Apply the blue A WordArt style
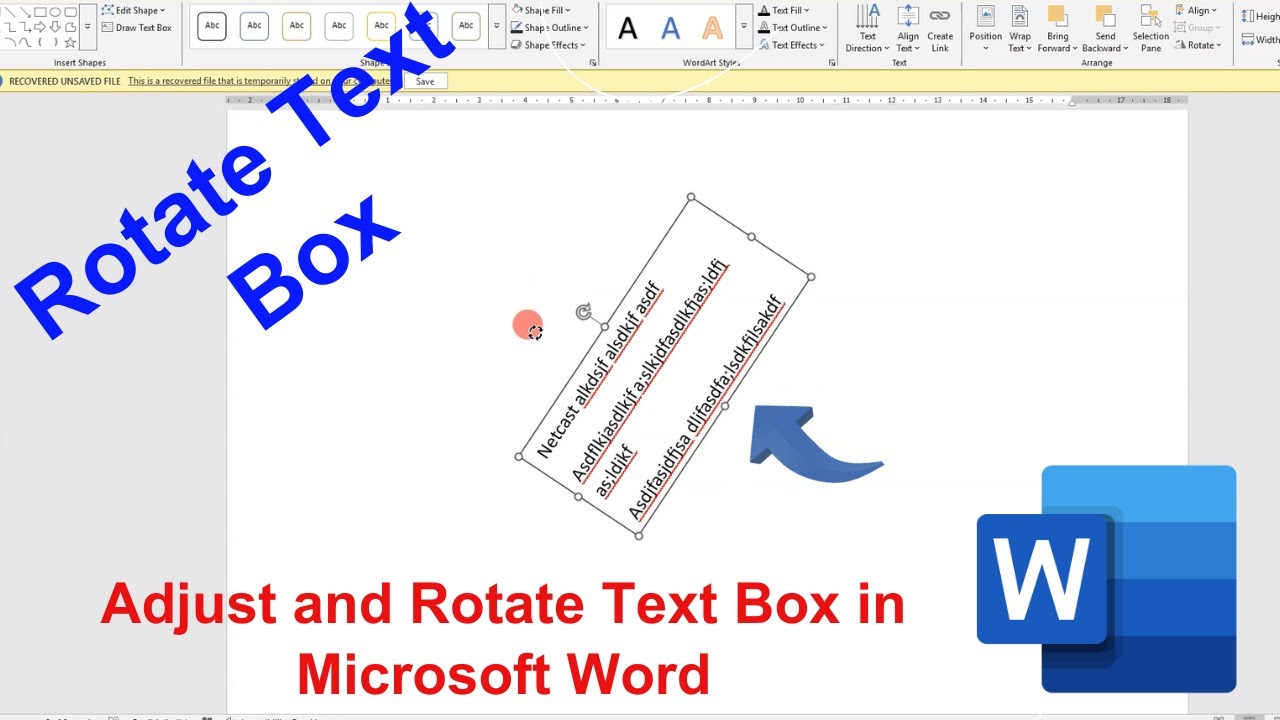 [670, 28]
